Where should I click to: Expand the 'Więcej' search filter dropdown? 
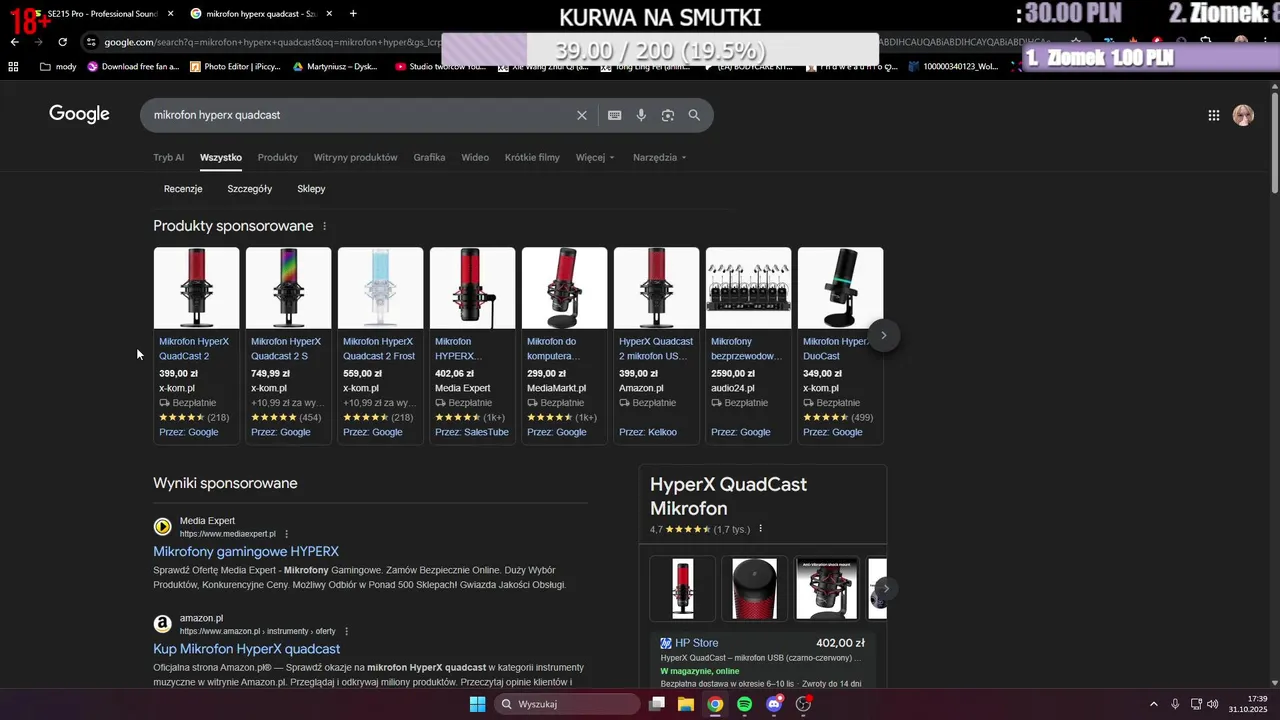coord(595,157)
